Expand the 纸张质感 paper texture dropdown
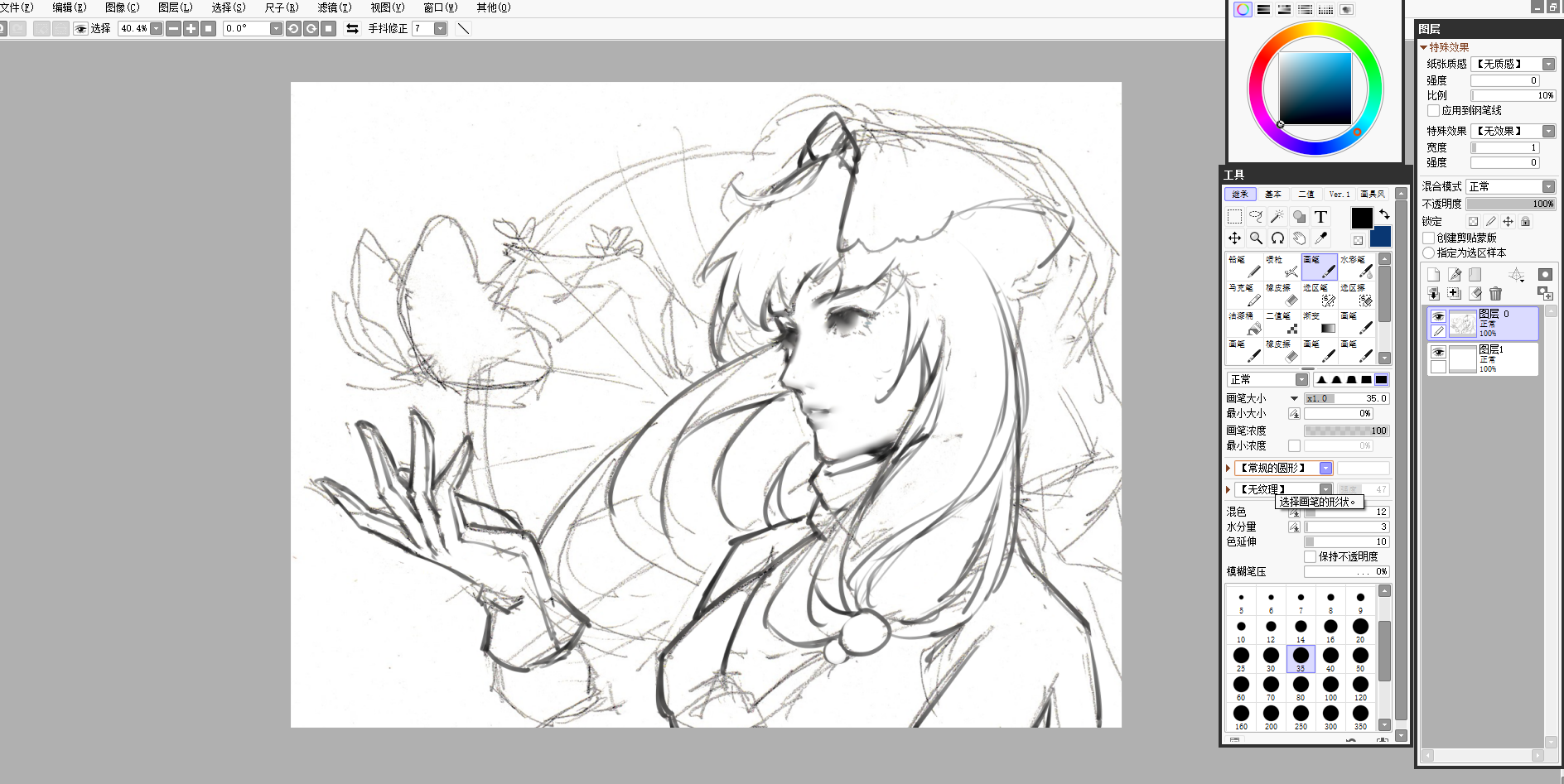 pos(1547,65)
